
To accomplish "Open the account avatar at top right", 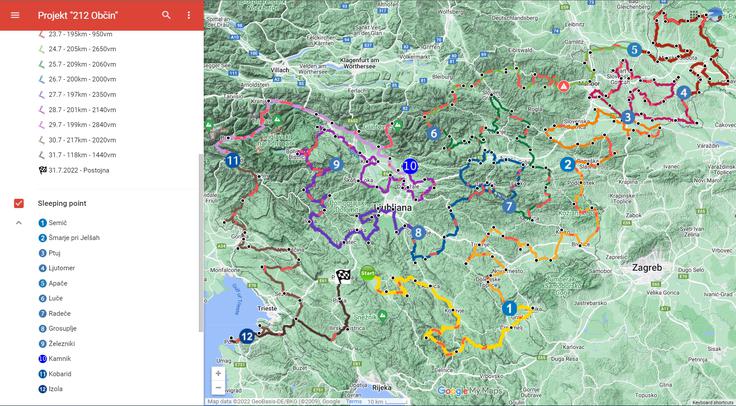I will (715, 15).
